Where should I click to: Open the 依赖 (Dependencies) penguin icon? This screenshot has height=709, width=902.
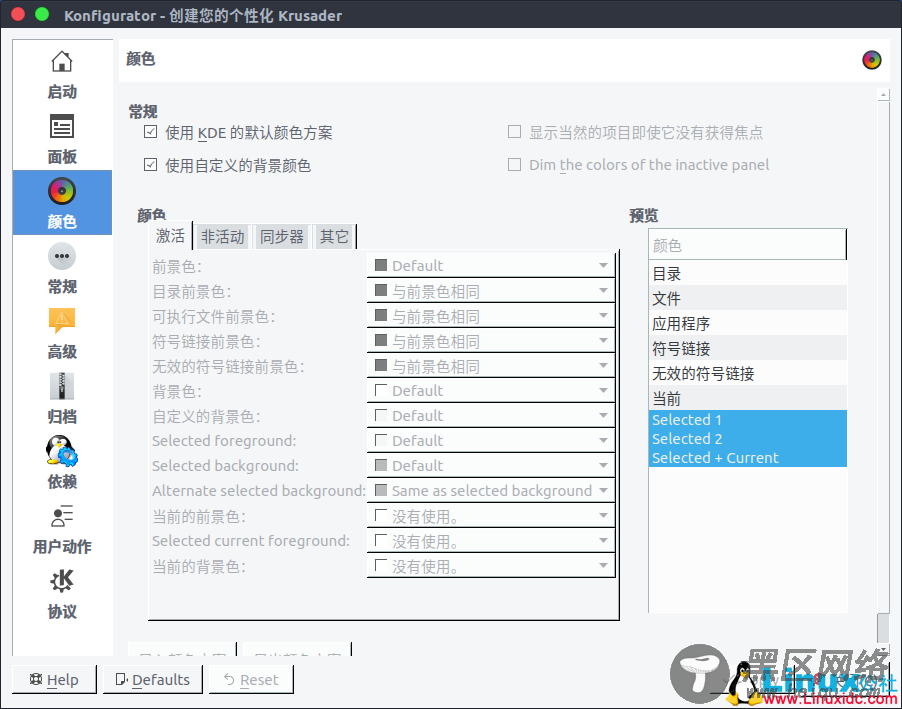point(62,451)
